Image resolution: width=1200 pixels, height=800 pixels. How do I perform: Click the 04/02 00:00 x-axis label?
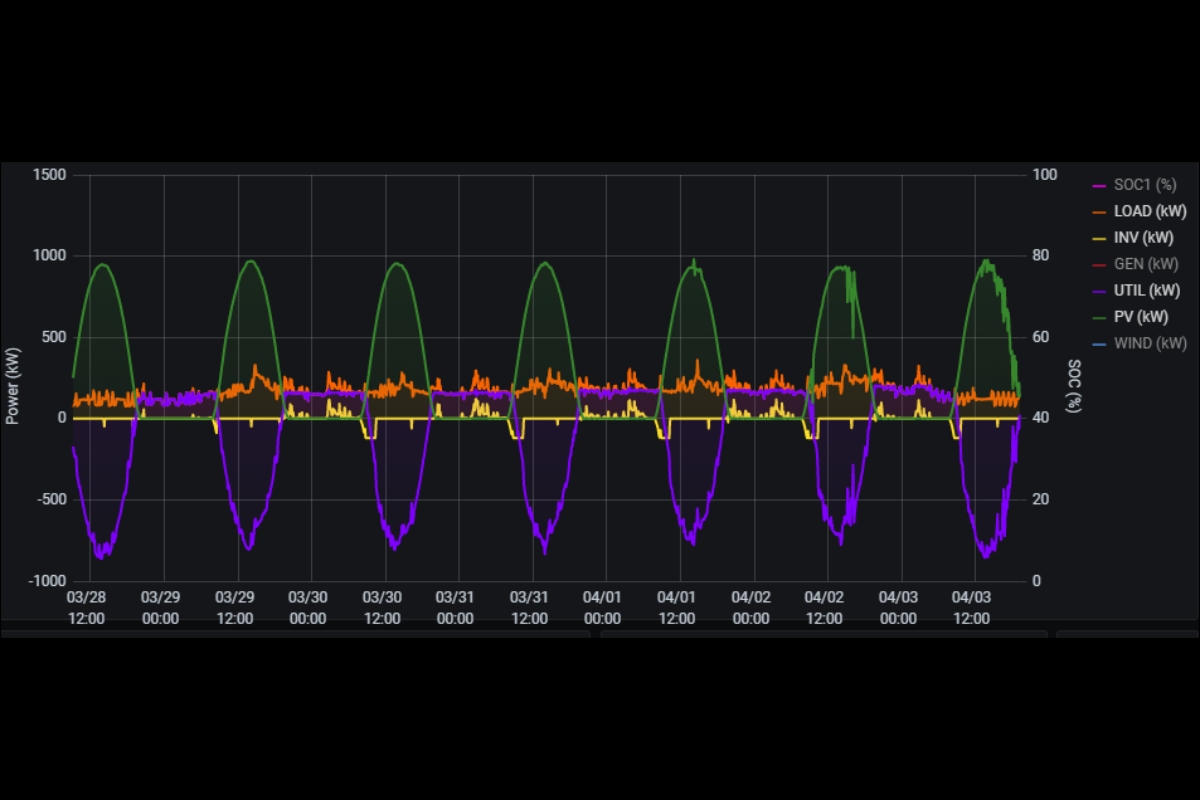tap(750, 608)
